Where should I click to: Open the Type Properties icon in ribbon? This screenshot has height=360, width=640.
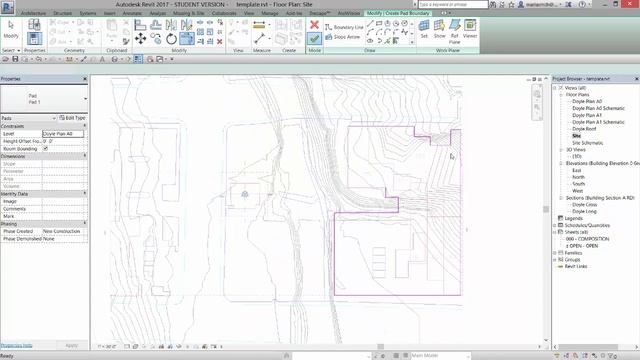[34, 24]
